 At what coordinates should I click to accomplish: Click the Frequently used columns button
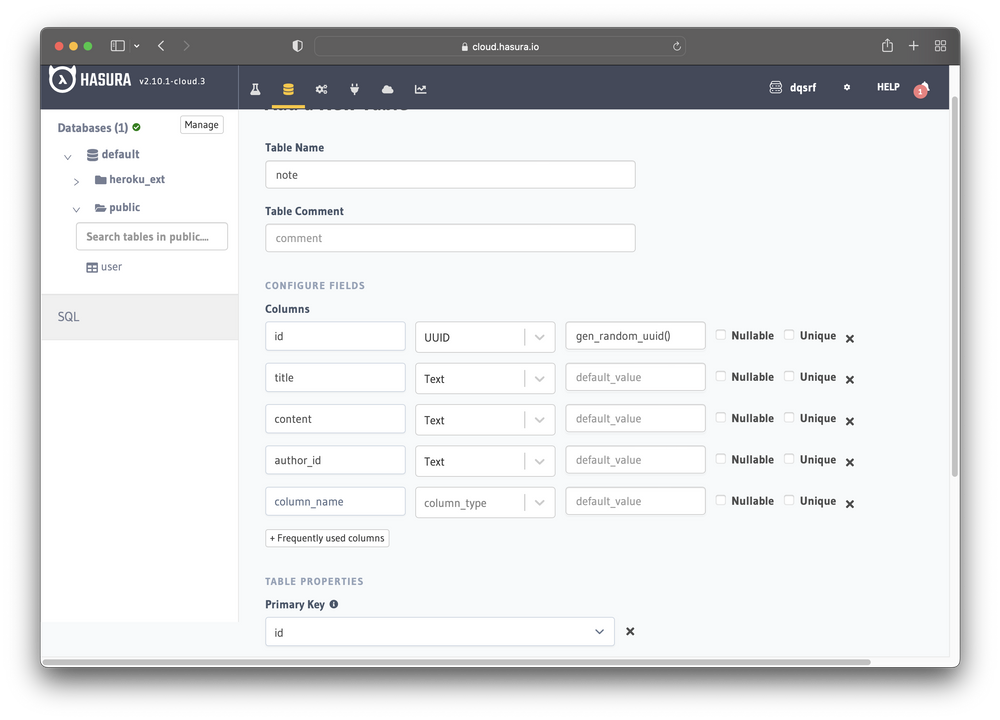(326, 538)
